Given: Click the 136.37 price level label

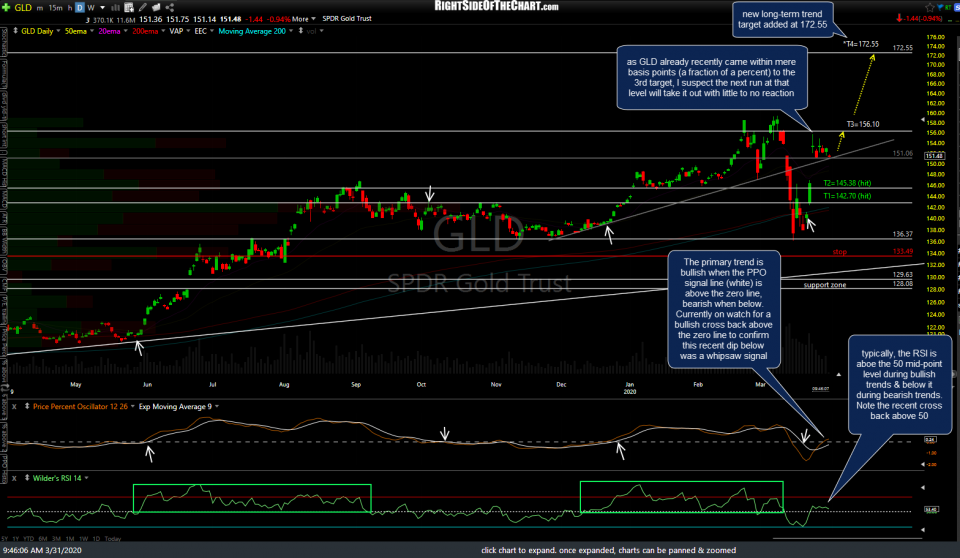Looking at the screenshot, I should click(x=902, y=234).
